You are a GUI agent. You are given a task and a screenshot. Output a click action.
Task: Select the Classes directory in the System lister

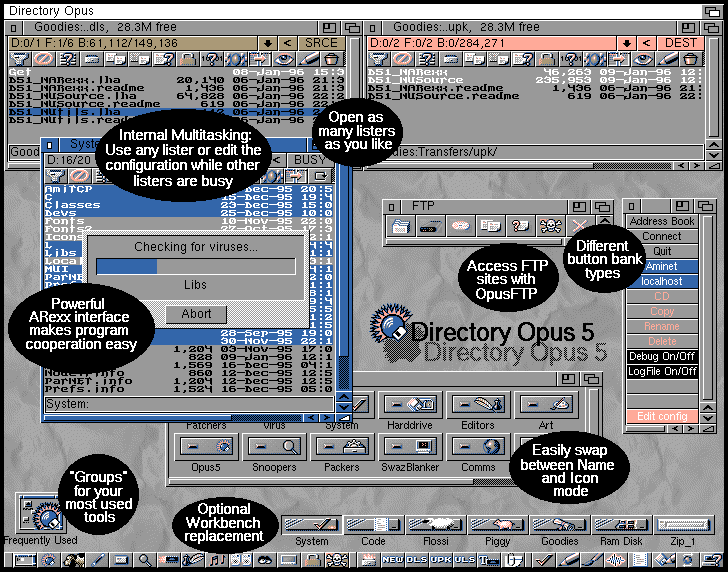[x=188, y=205]
